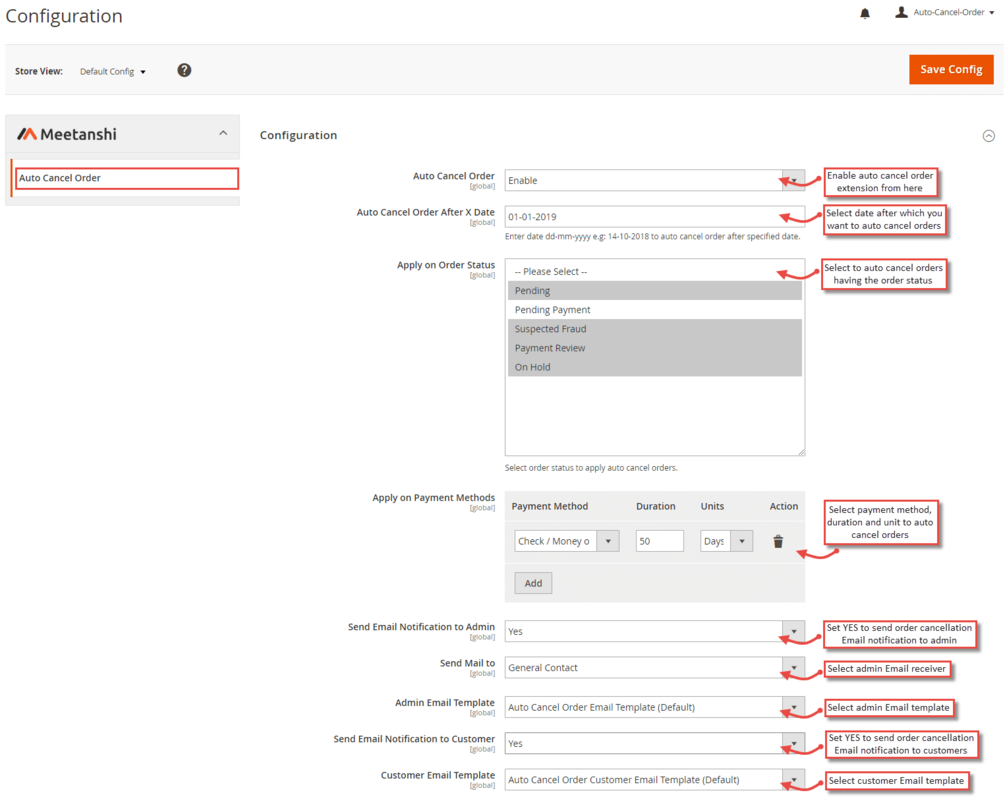Click the Save Config button

tap(951, 69)
